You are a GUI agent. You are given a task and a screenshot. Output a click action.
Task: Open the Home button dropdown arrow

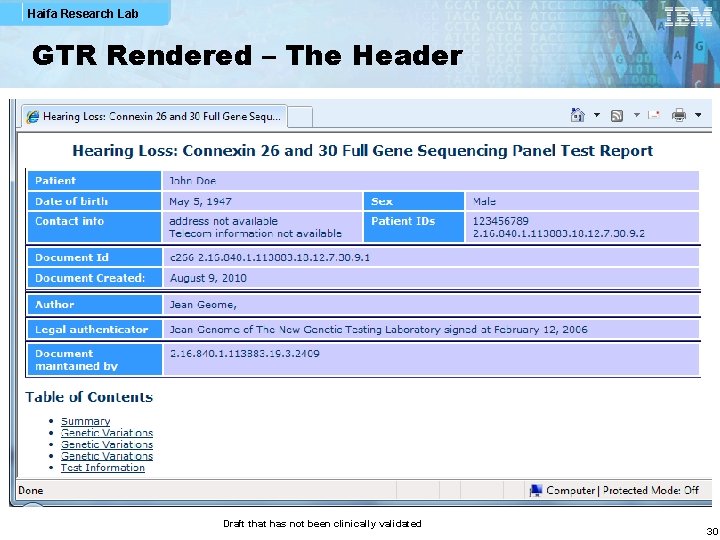597,115
